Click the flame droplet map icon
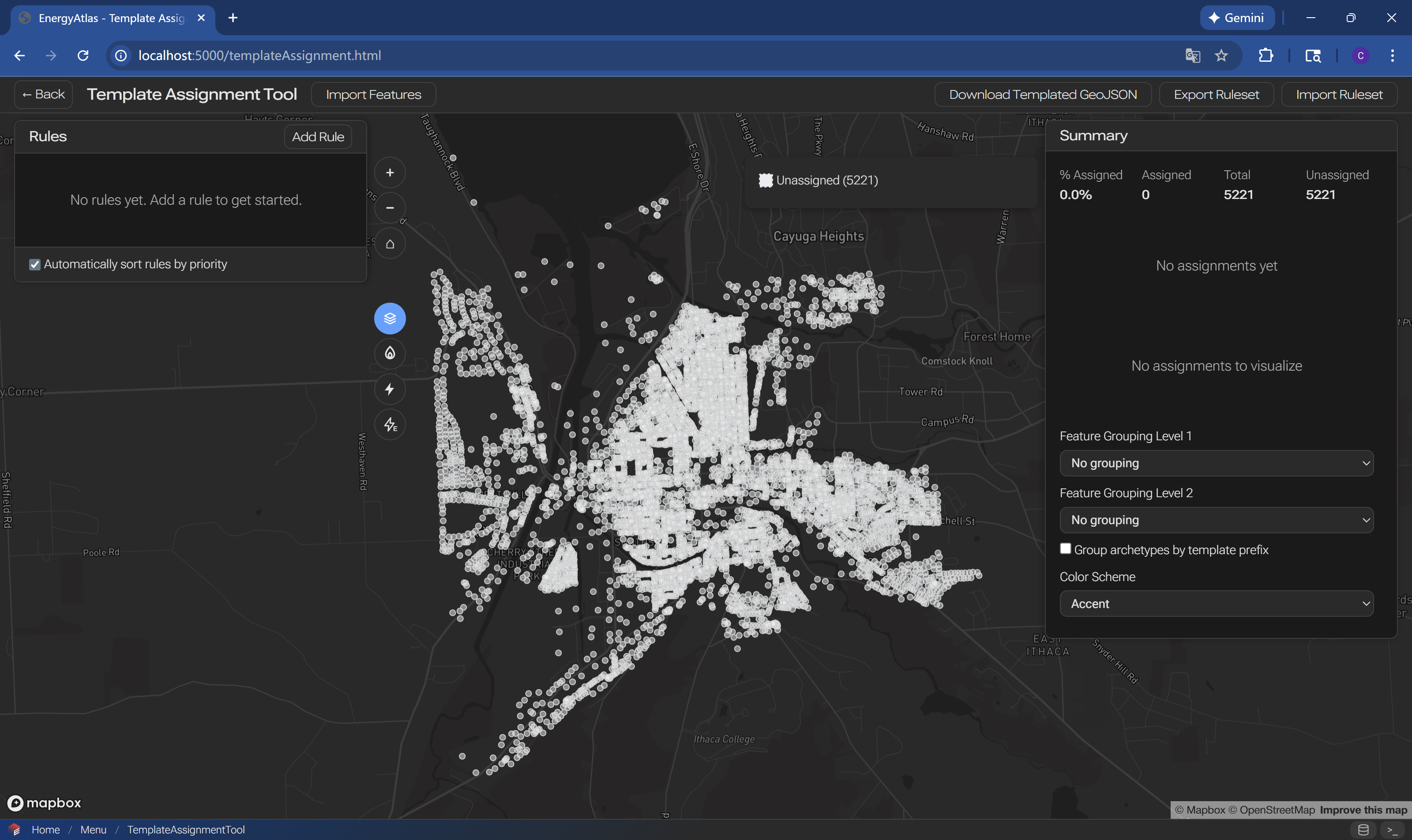This screenshot has height=840, width=1412. (x=390, y=353)
